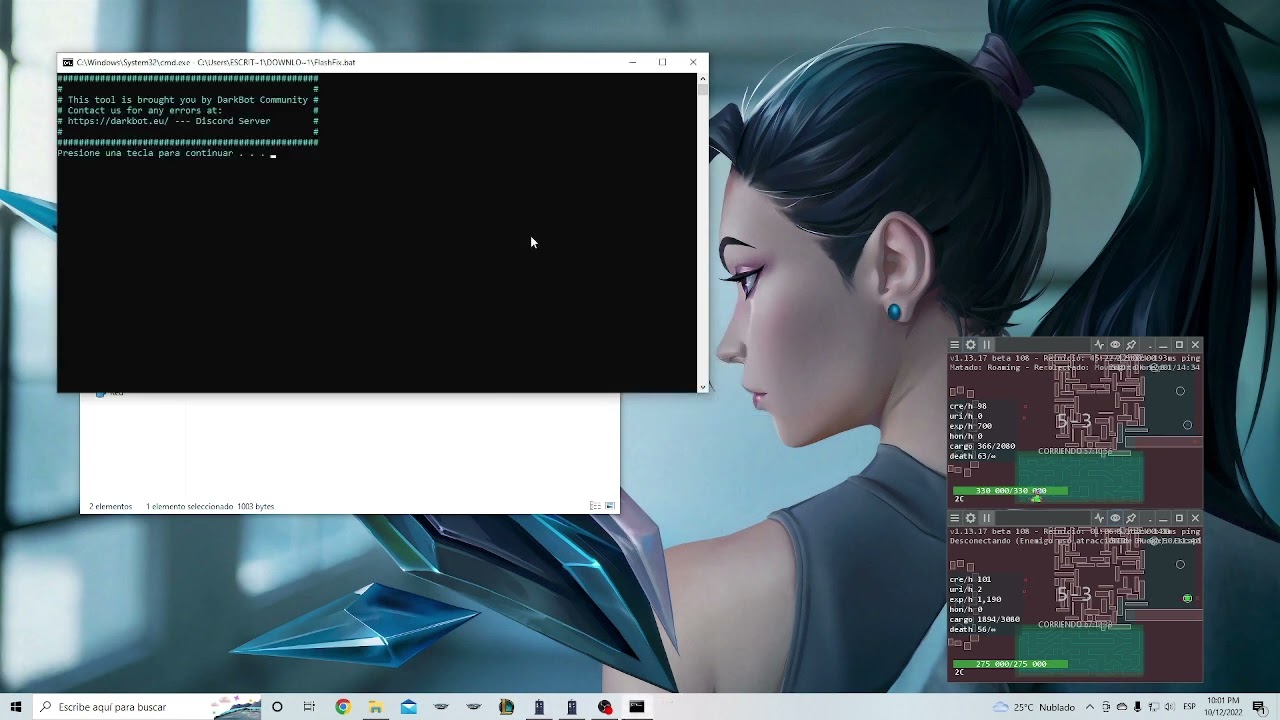Click the green portal marker on lower bot map
1280x720 pixels.
[1187, 598]
